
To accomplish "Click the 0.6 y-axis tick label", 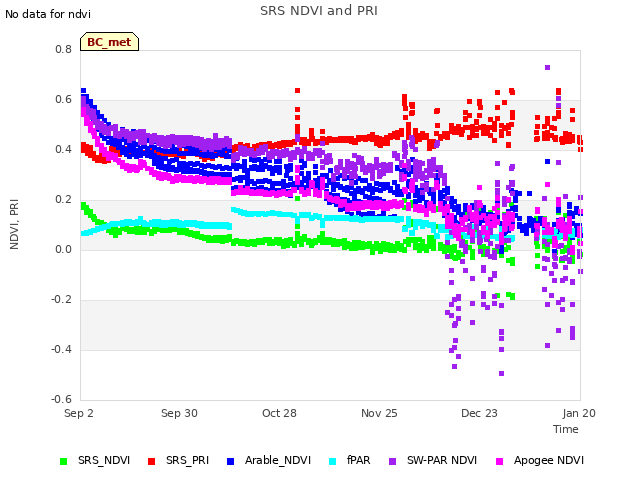I will pyautogui.click(x=64, y=100).
